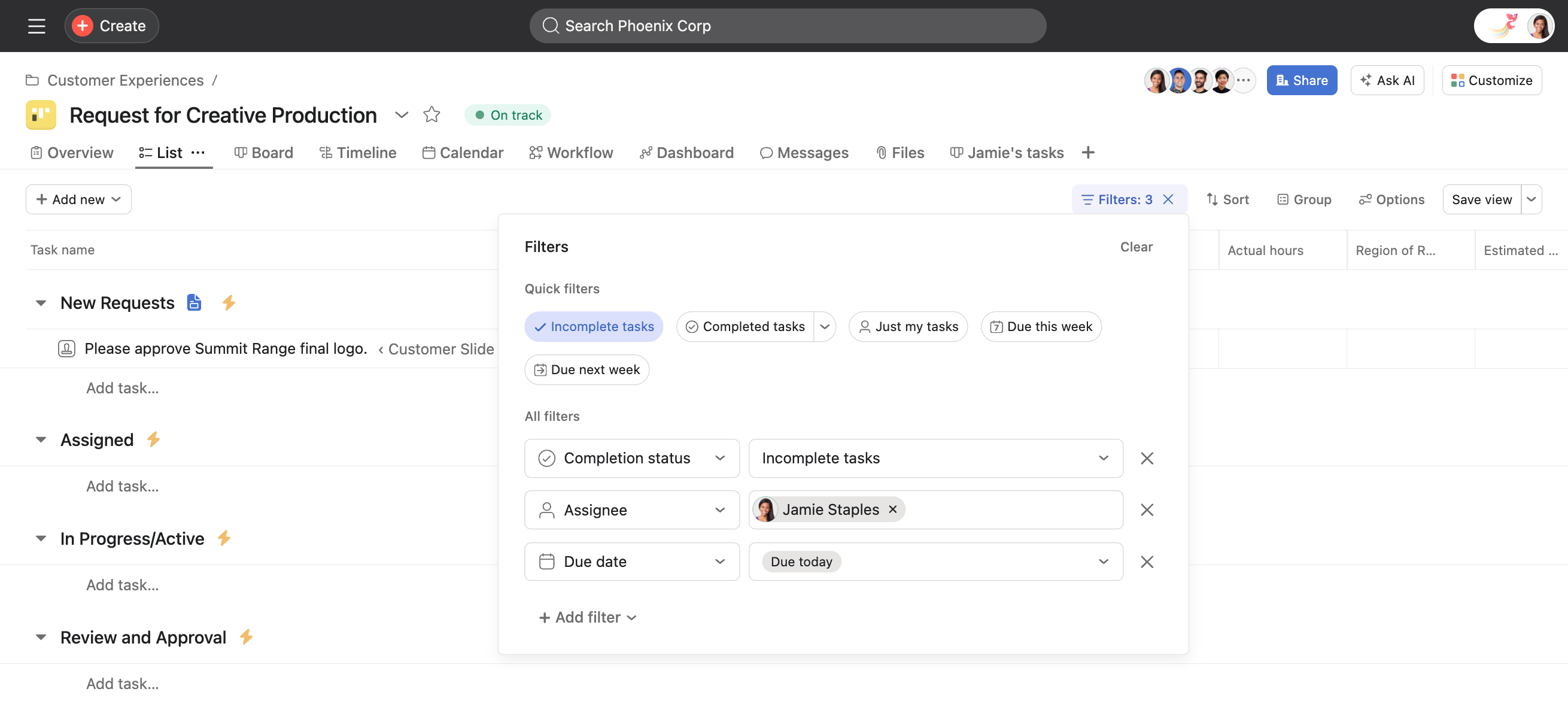Switch to the Messages tab
The width and height of the screenshot is (1568, 704).
[x=804, y=153]
